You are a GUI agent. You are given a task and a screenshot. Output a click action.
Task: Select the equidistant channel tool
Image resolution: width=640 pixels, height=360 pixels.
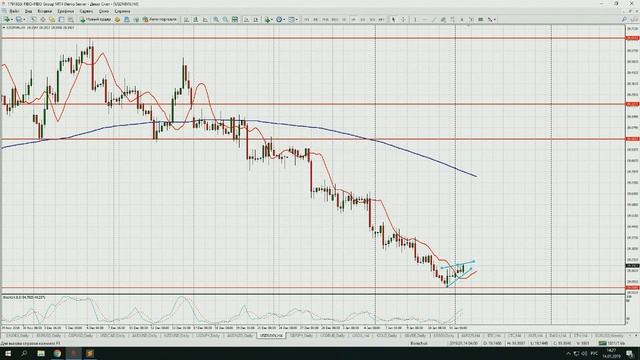[443, 20]
